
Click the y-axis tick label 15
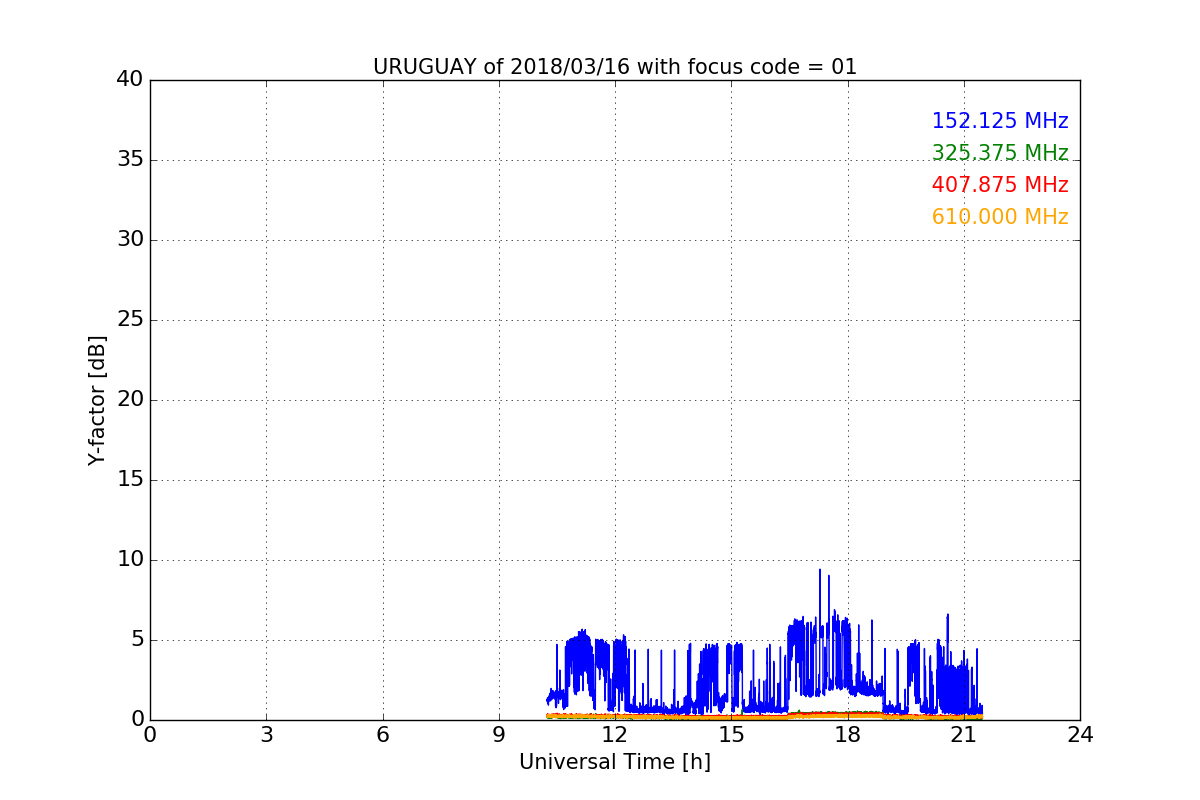[x=130, y=480]
